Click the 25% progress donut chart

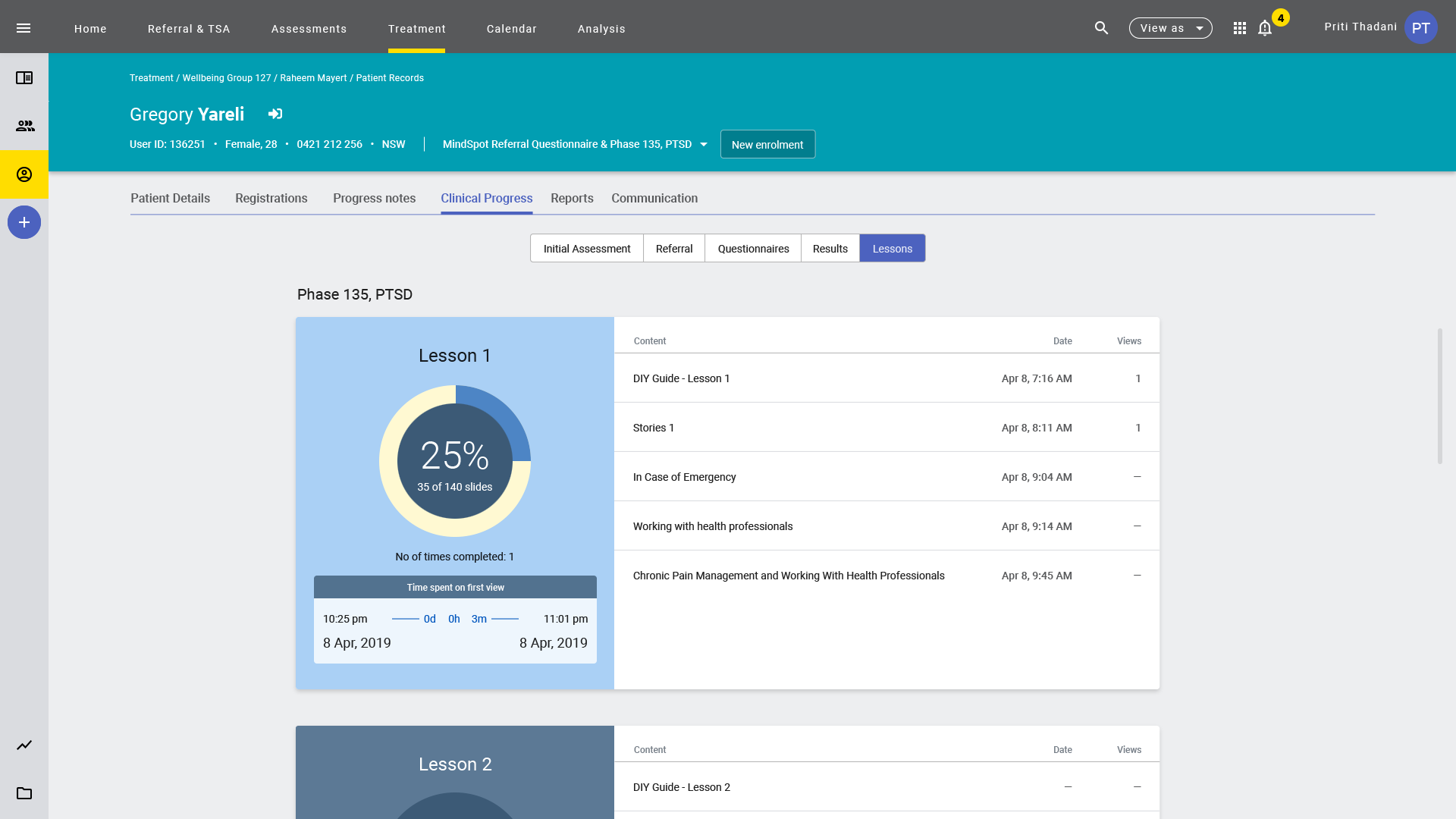coord(455,461)
